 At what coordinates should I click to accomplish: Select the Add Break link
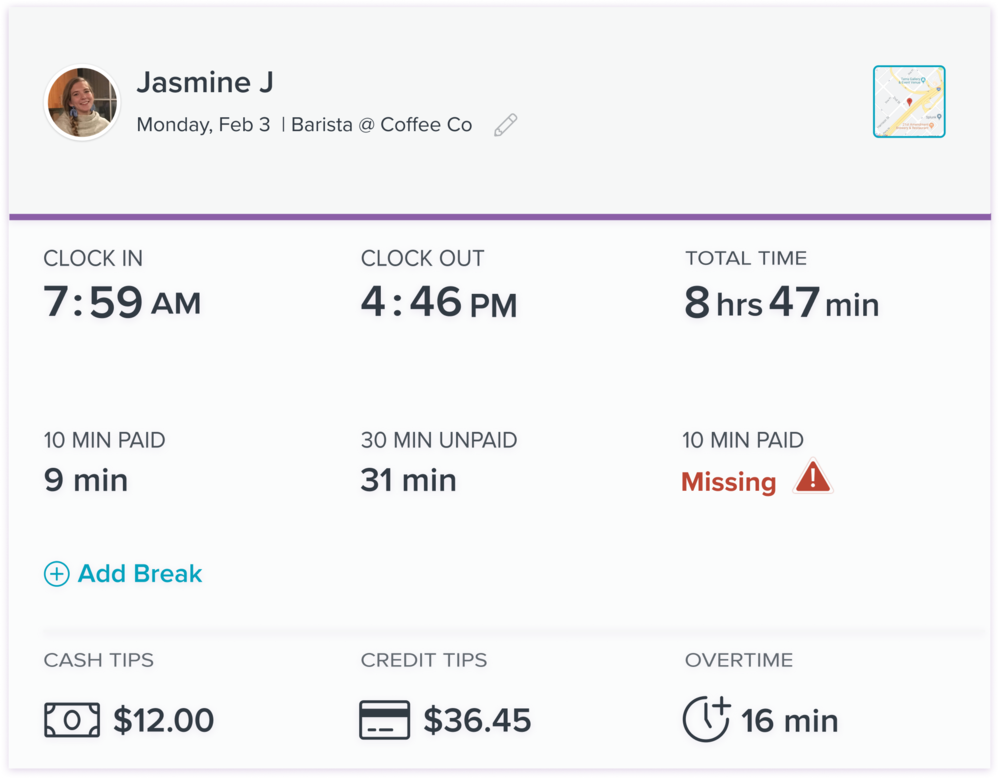point(123,574)
